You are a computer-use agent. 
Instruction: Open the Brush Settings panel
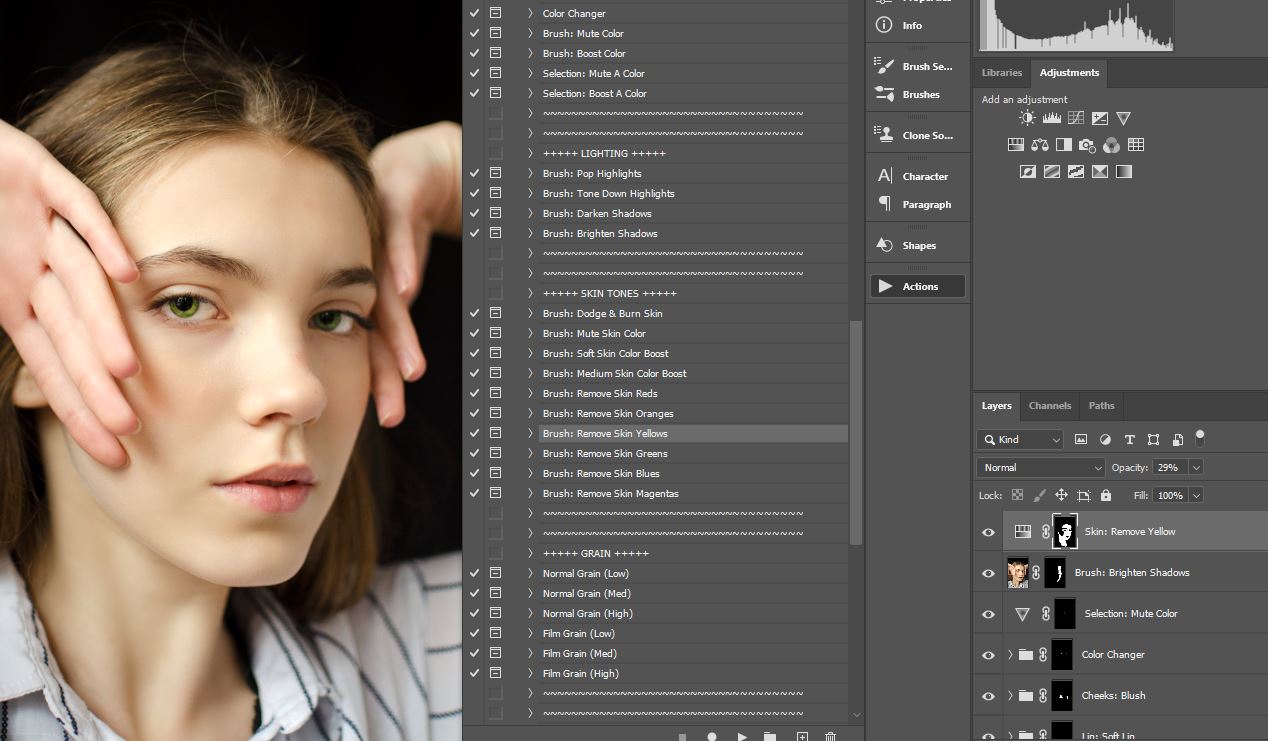884,66
